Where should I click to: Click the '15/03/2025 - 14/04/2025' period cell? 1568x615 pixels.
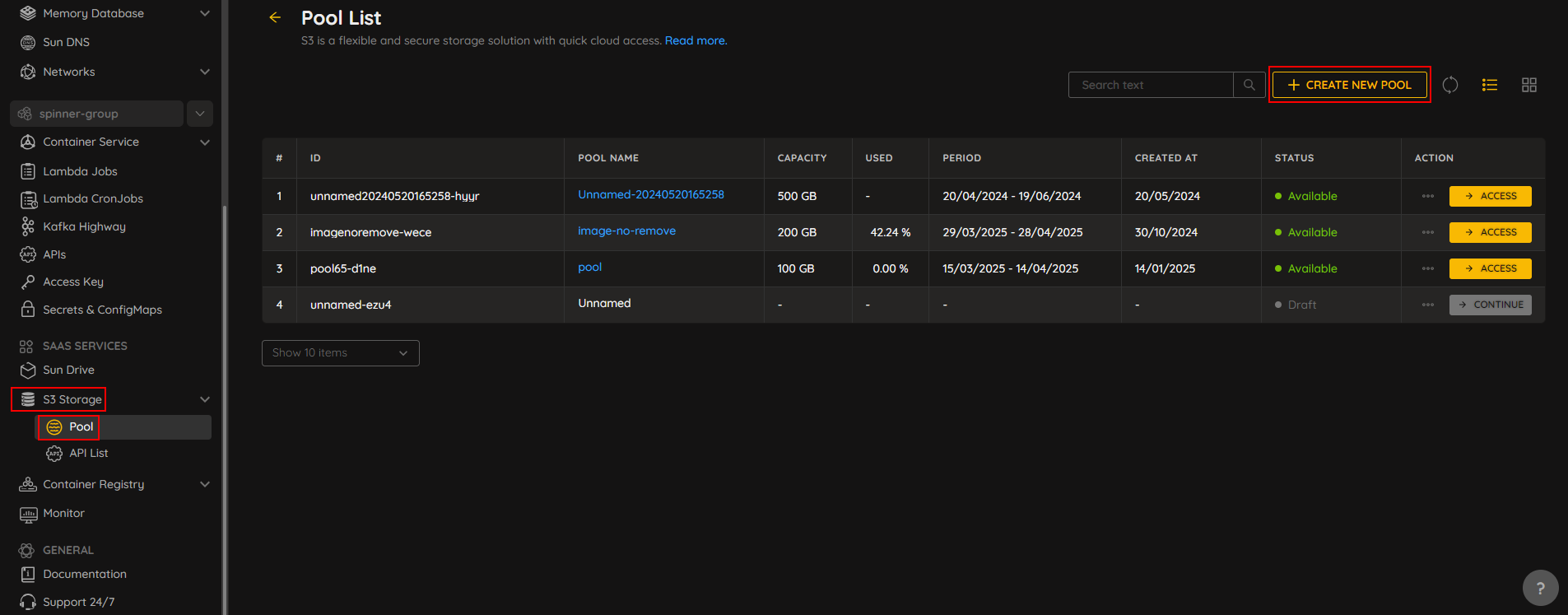1010,268
